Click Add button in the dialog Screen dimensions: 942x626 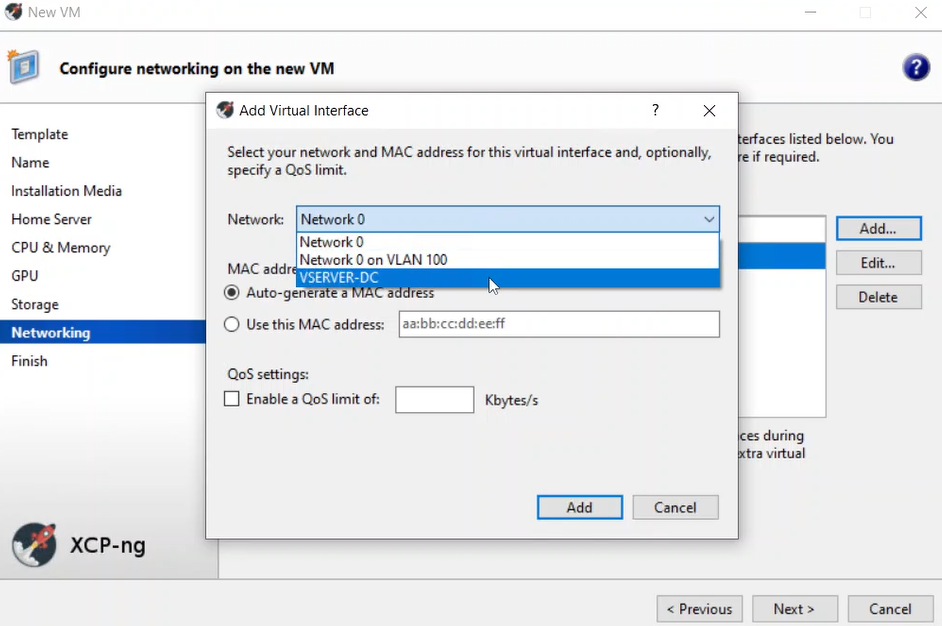tap(579, 507)
